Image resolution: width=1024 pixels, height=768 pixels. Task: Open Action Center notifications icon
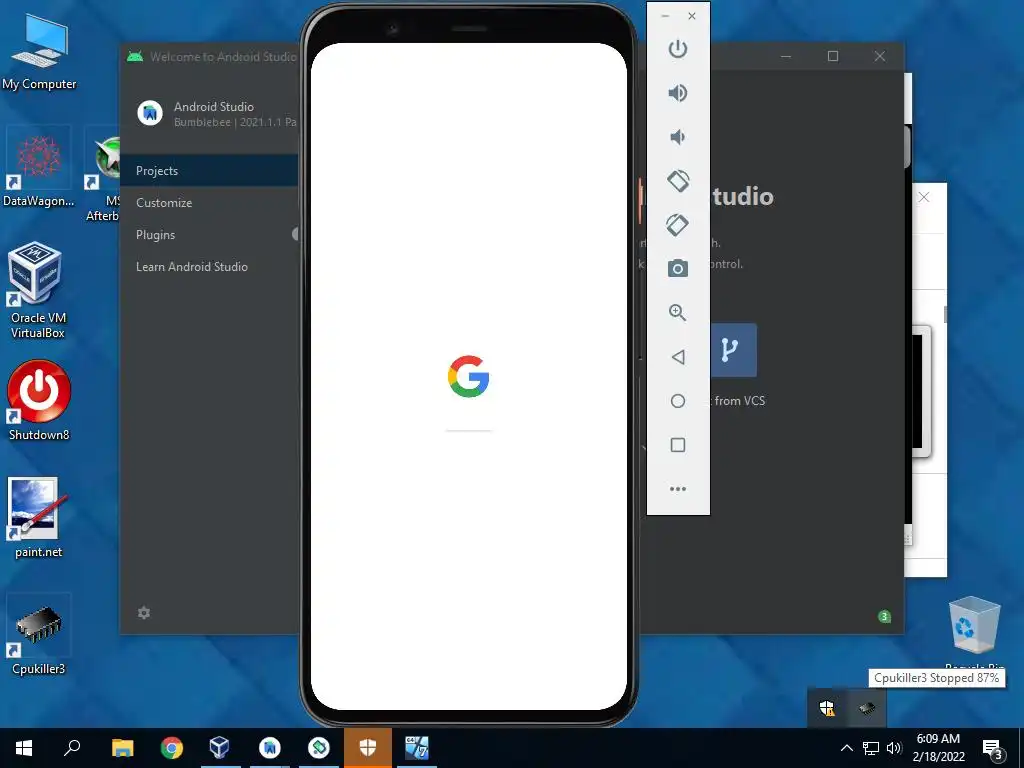click(993, 748)
